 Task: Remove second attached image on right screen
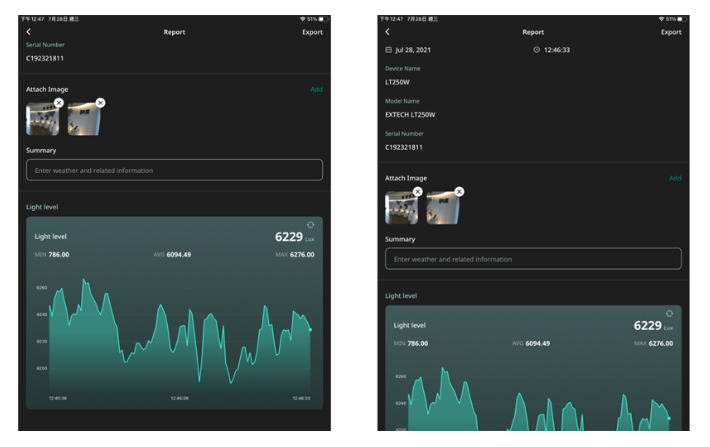pos(459,192)
